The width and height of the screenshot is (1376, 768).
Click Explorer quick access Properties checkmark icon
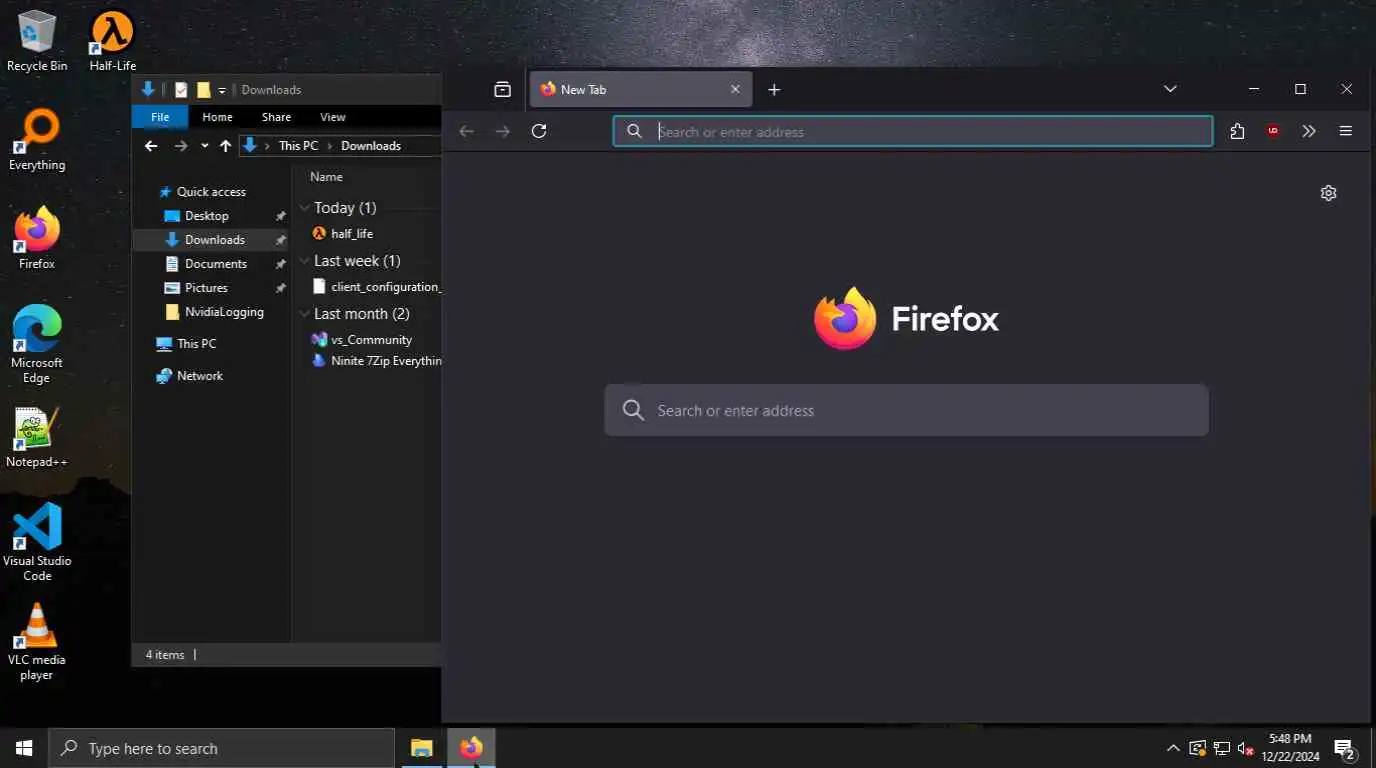(x=181, y=89)
